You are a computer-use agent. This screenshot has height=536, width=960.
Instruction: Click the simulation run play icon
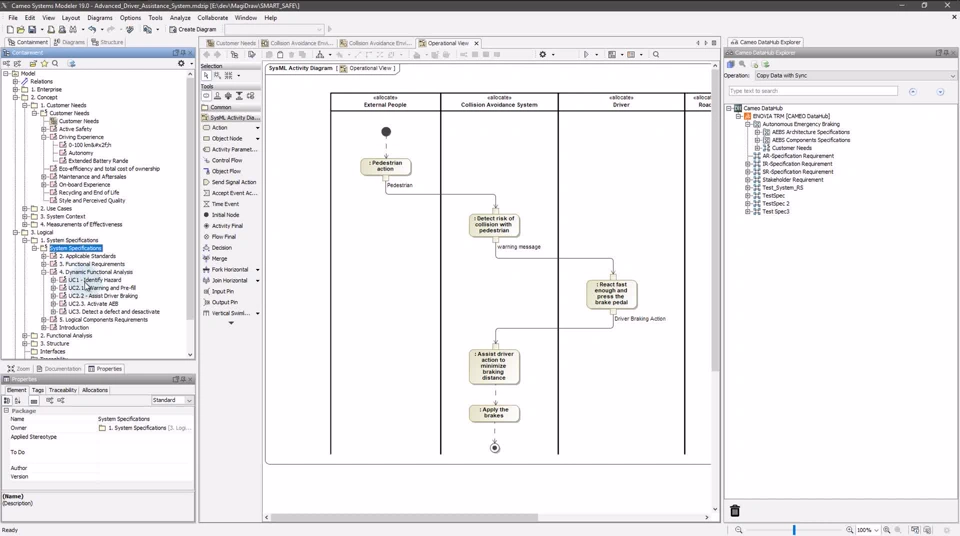586,55
